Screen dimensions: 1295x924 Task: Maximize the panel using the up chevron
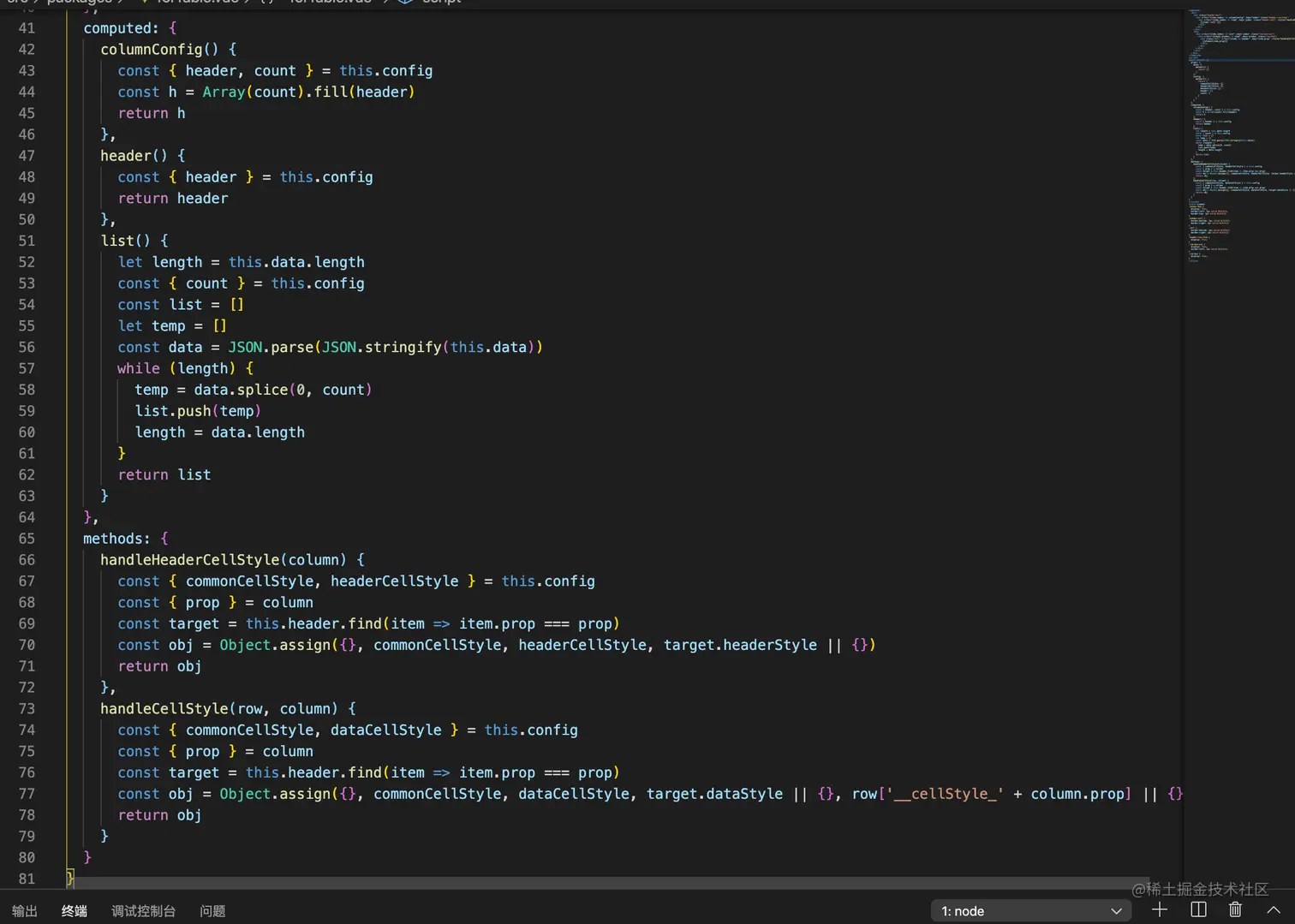pyautogui.click(x=1274, y=909)
